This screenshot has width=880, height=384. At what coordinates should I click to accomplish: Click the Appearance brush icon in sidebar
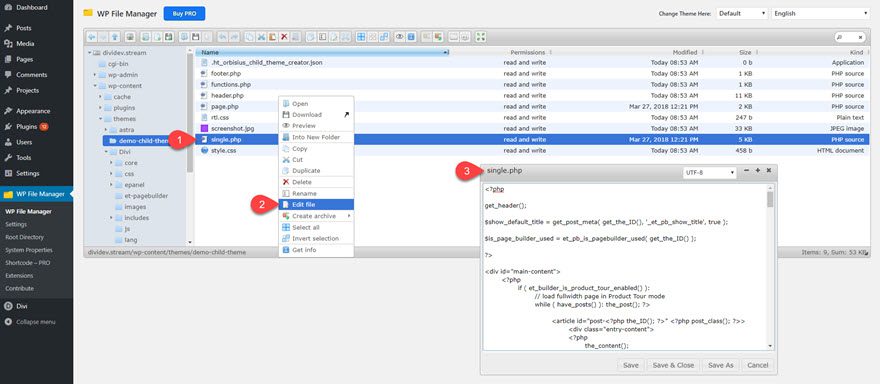click(x=8, y=111)
